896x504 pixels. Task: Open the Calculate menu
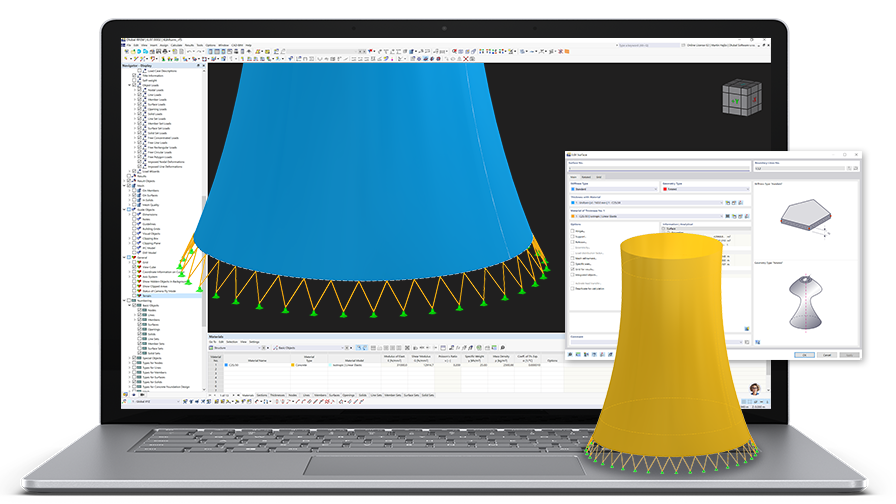pos(176,45)
